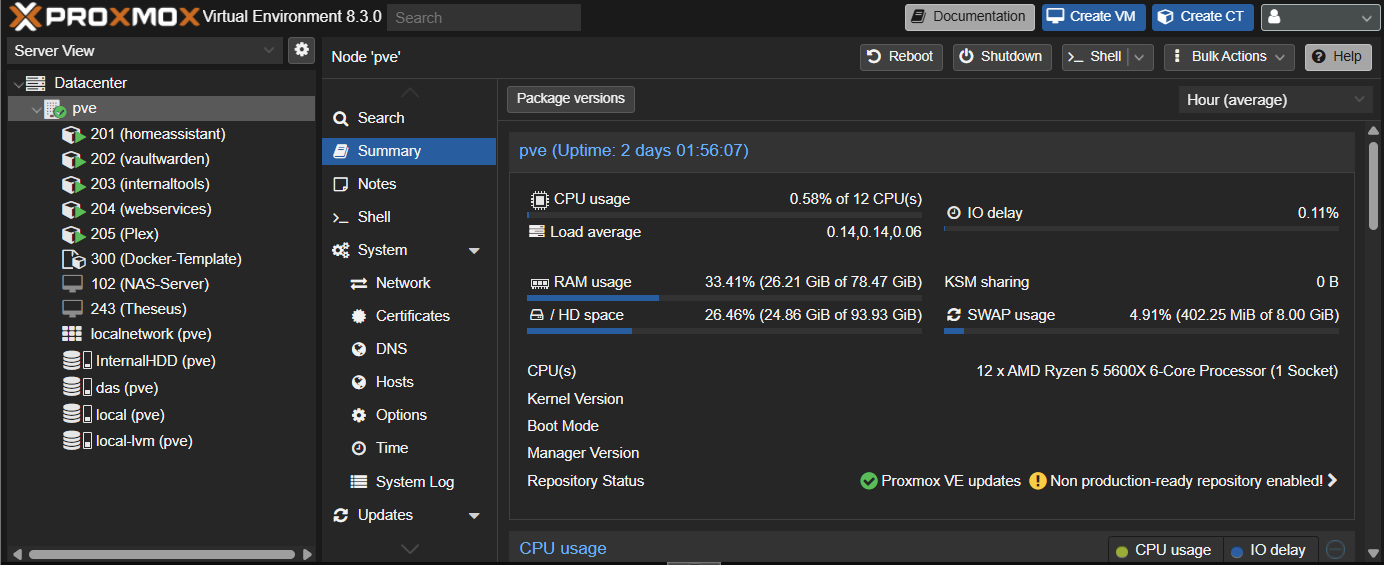Click the storage icon for local (pve)
This screenshot has width=1384, height=565.
tap(76, 414)
